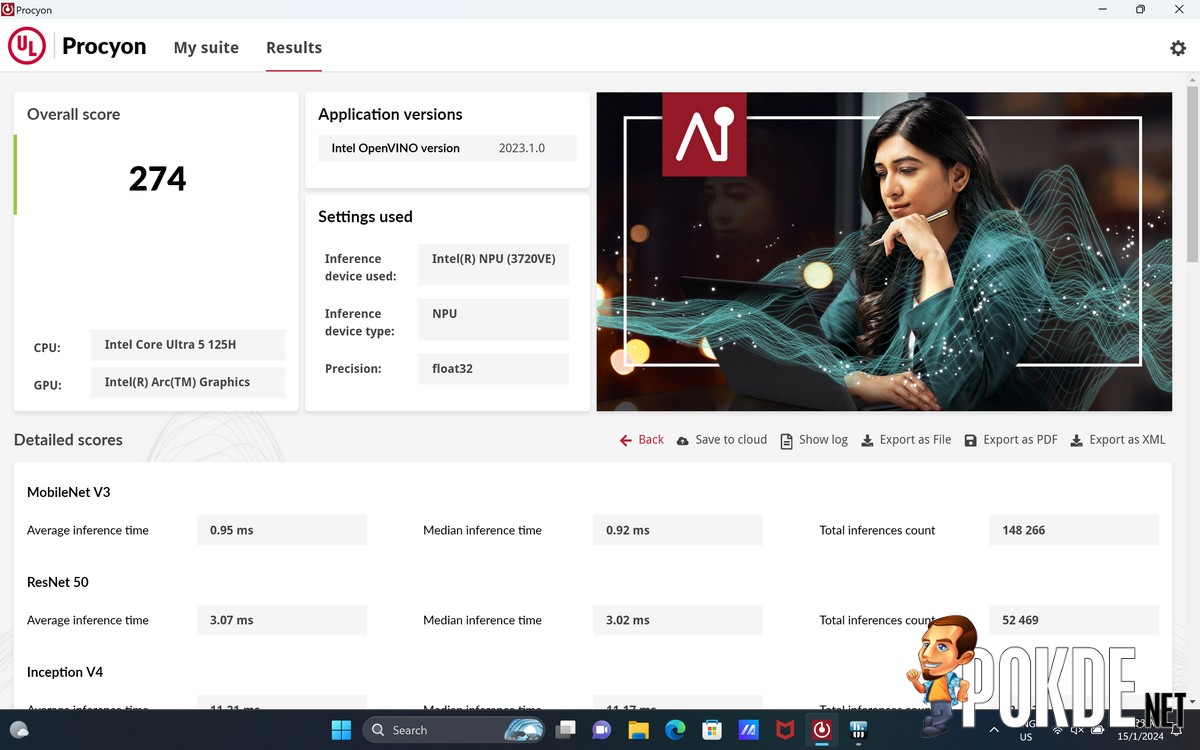Viewport: 1200px width, 750px height.
Task: Choose Export as PDF
Action: [x=1011, y=439]
